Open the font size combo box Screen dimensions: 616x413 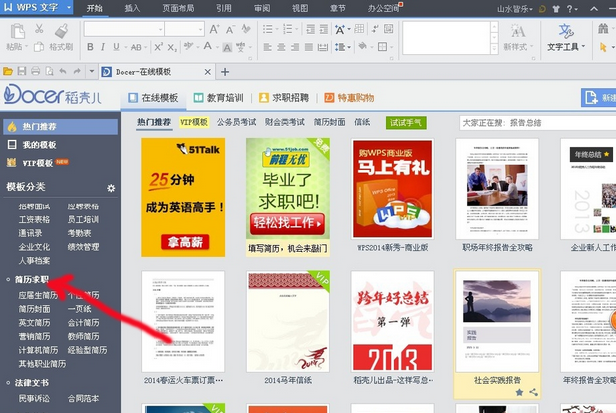click(x=184, y=29)
